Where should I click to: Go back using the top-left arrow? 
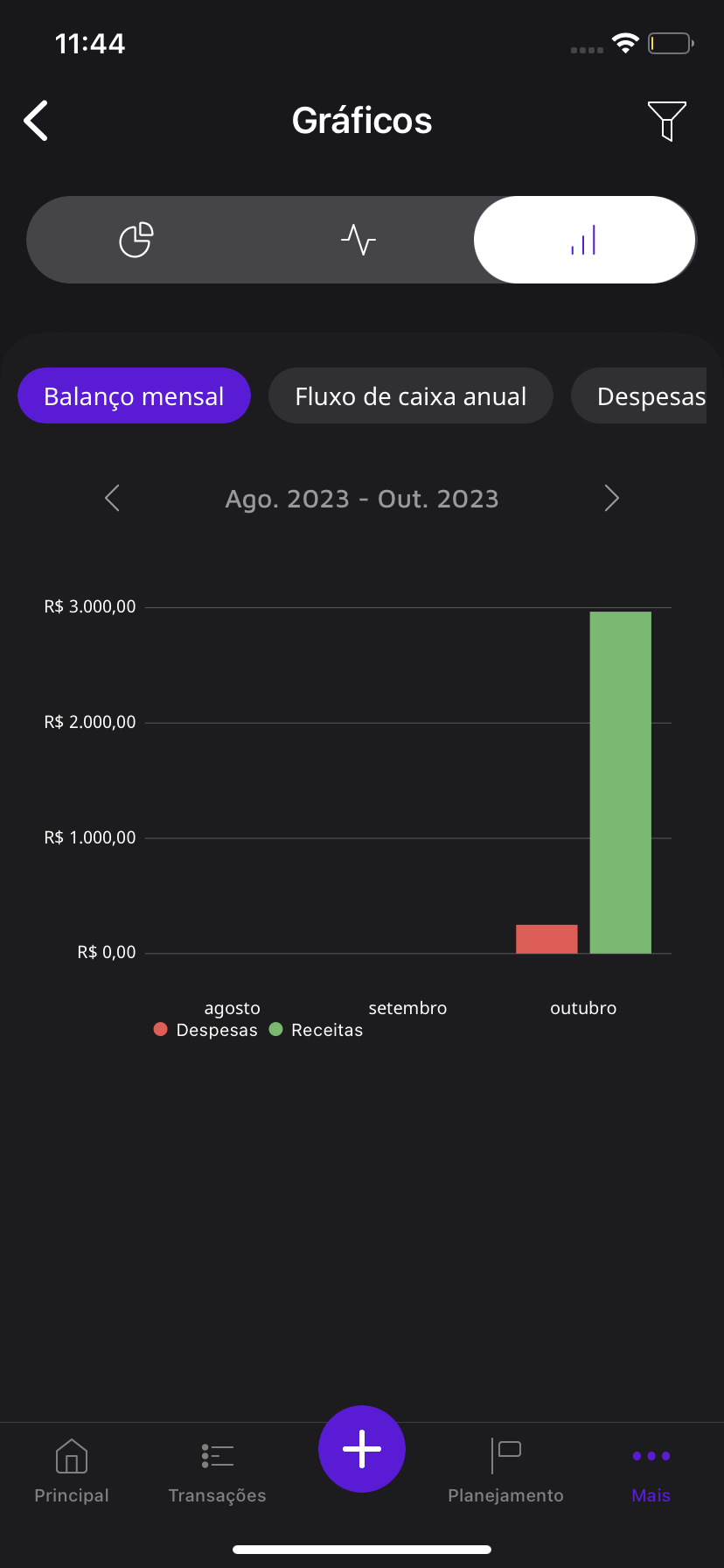[36, 121]
